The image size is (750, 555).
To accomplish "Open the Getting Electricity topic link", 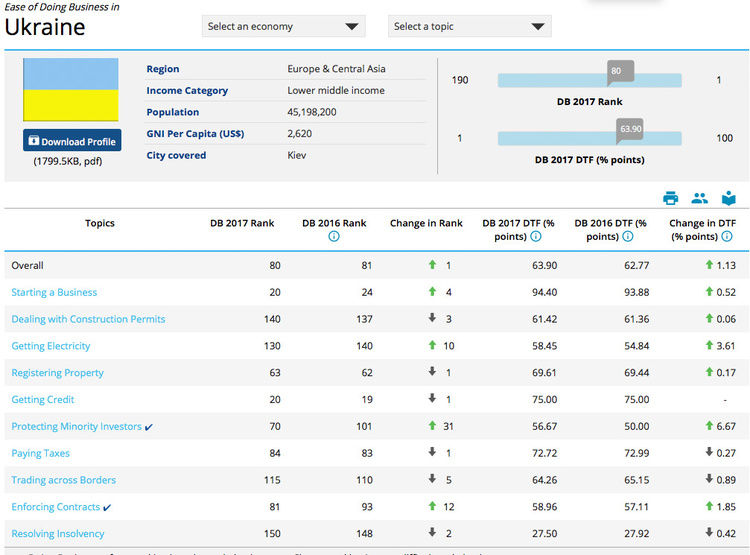I will 51,346.
